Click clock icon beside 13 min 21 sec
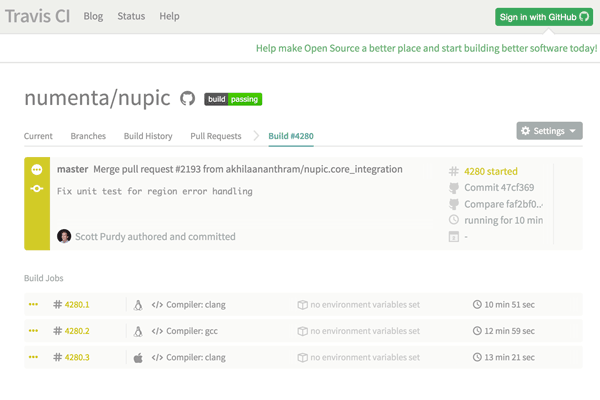The height and width of the screenshot is (400, 600). pos(477,357)
